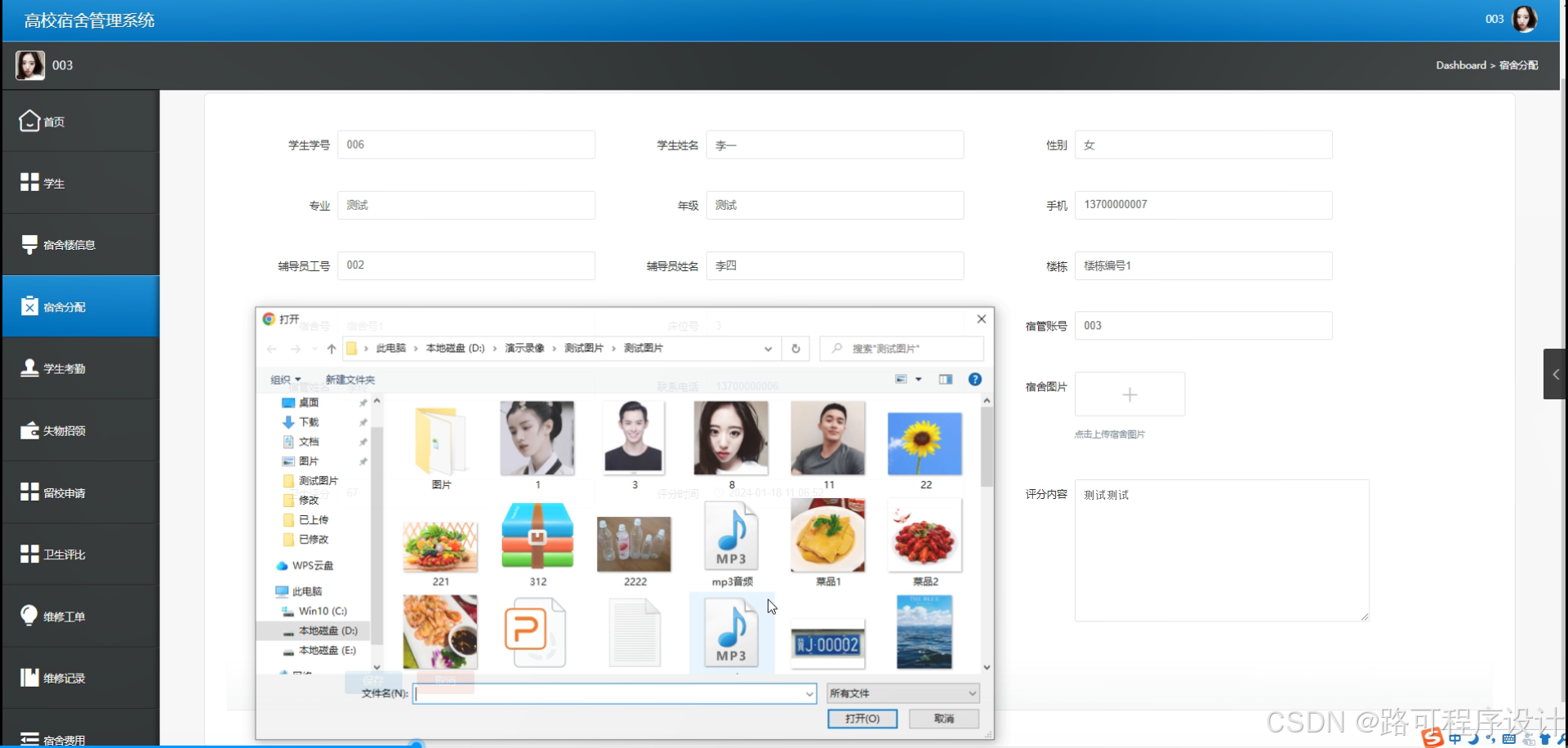
Task: Click the 评分内容 textarea
Action: pyautogui.click(x=1222, y=550)
